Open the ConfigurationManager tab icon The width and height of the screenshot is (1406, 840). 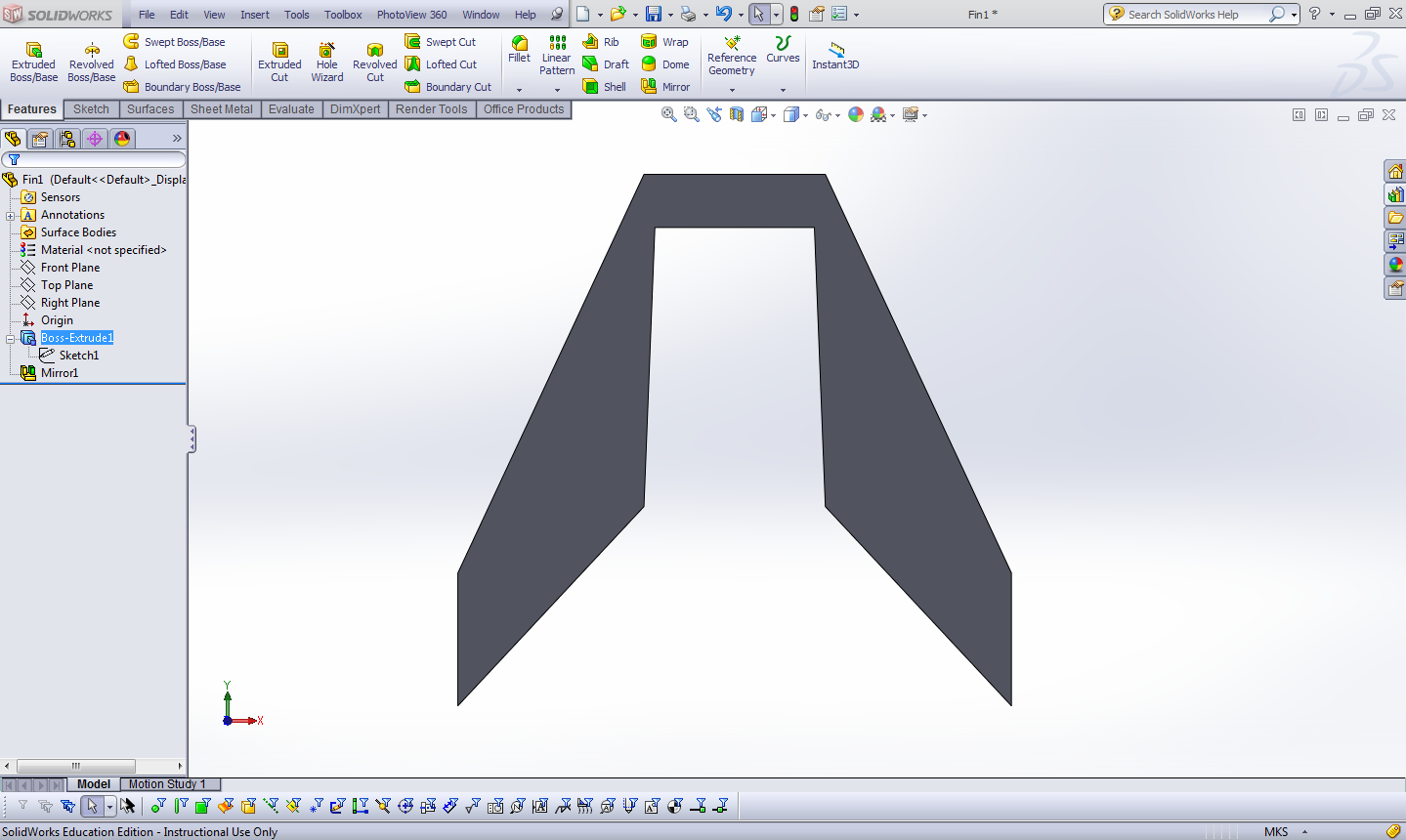[x=67, y=139]
